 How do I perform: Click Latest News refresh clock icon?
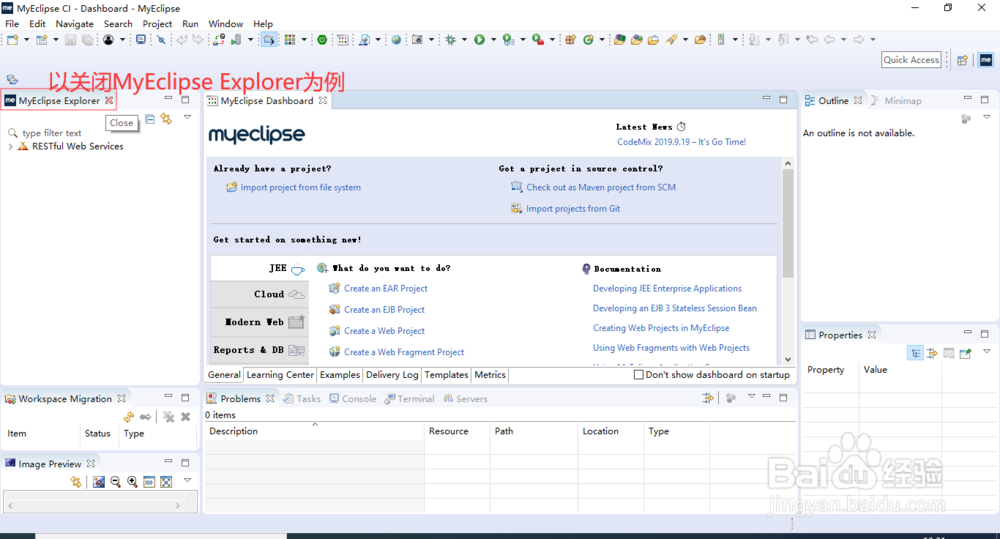click(x=681, y=126)
